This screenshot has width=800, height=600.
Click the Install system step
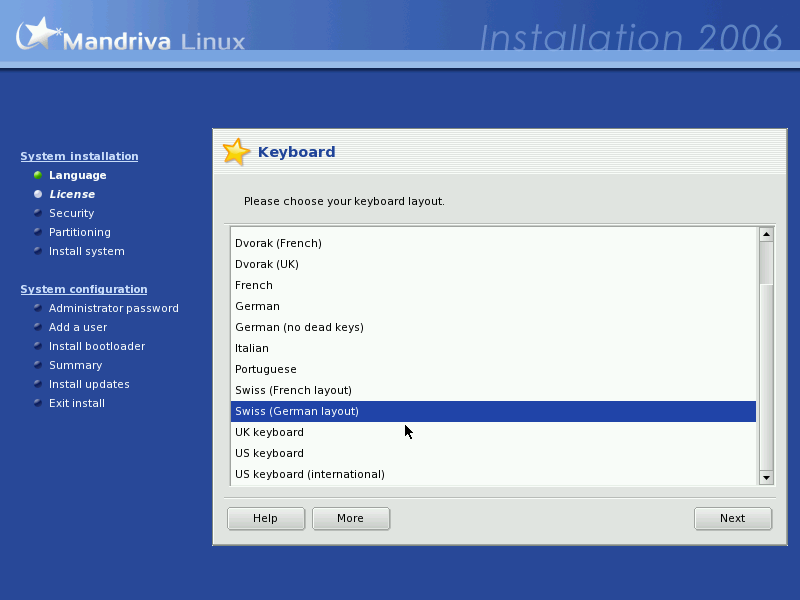pyautogui.click(x=87, y=252)
